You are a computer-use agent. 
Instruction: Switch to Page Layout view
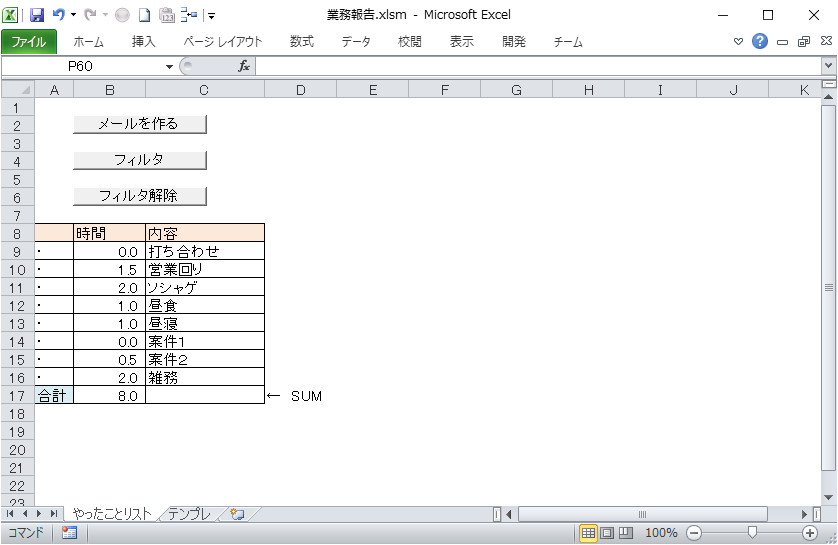pyautogui.click(x=607, y=533)
